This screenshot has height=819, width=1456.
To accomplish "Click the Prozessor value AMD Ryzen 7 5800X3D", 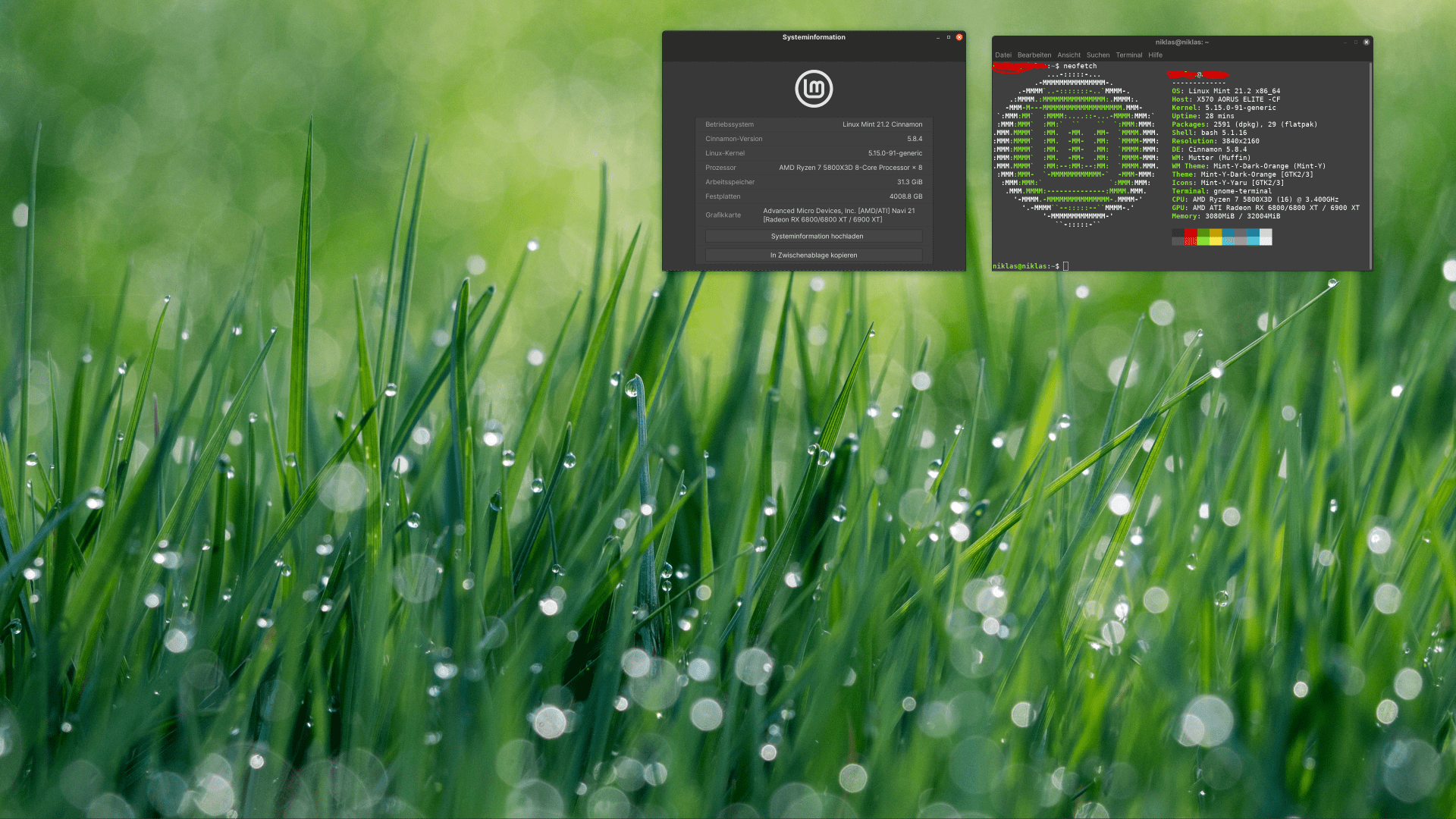I will [x=851, y=168].
